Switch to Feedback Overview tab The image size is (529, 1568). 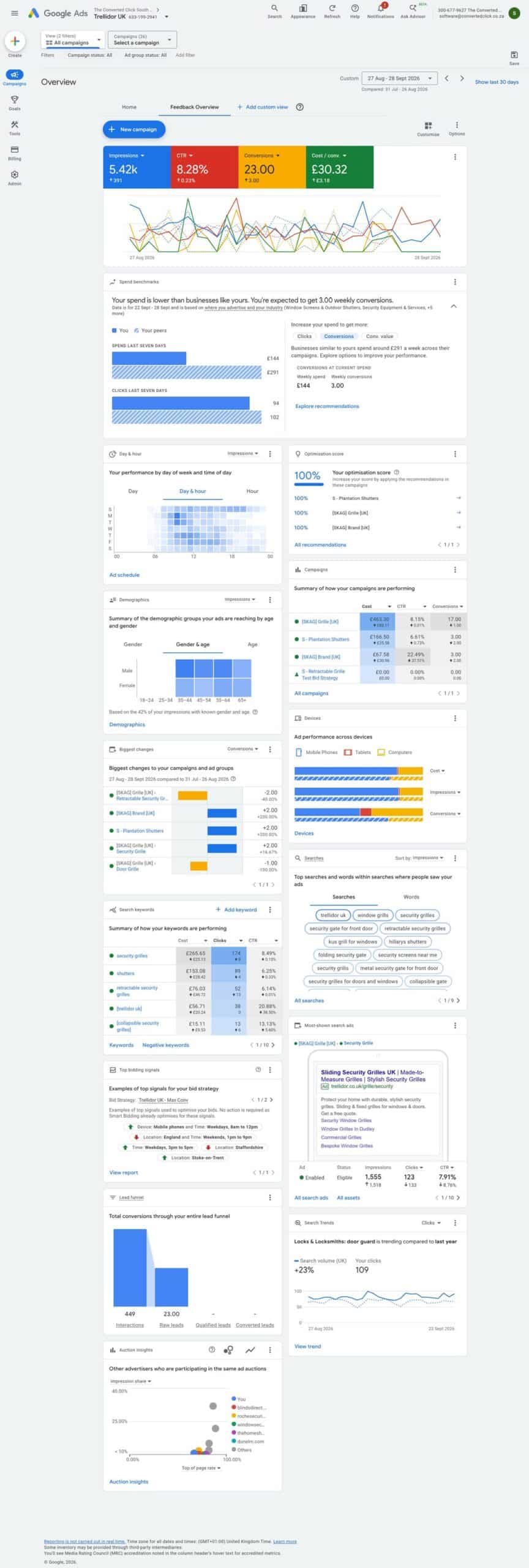tap(195, 107)
